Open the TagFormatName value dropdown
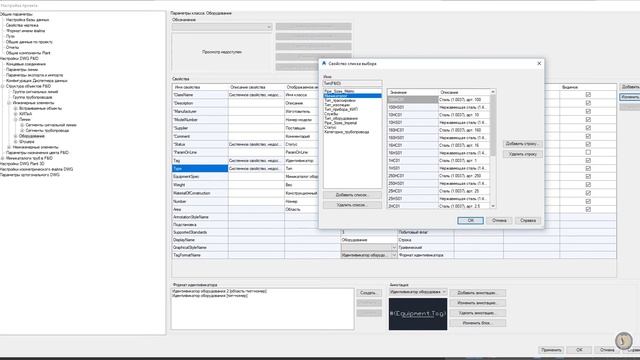This screenshot has height=360, width=640. click(394, 255)
